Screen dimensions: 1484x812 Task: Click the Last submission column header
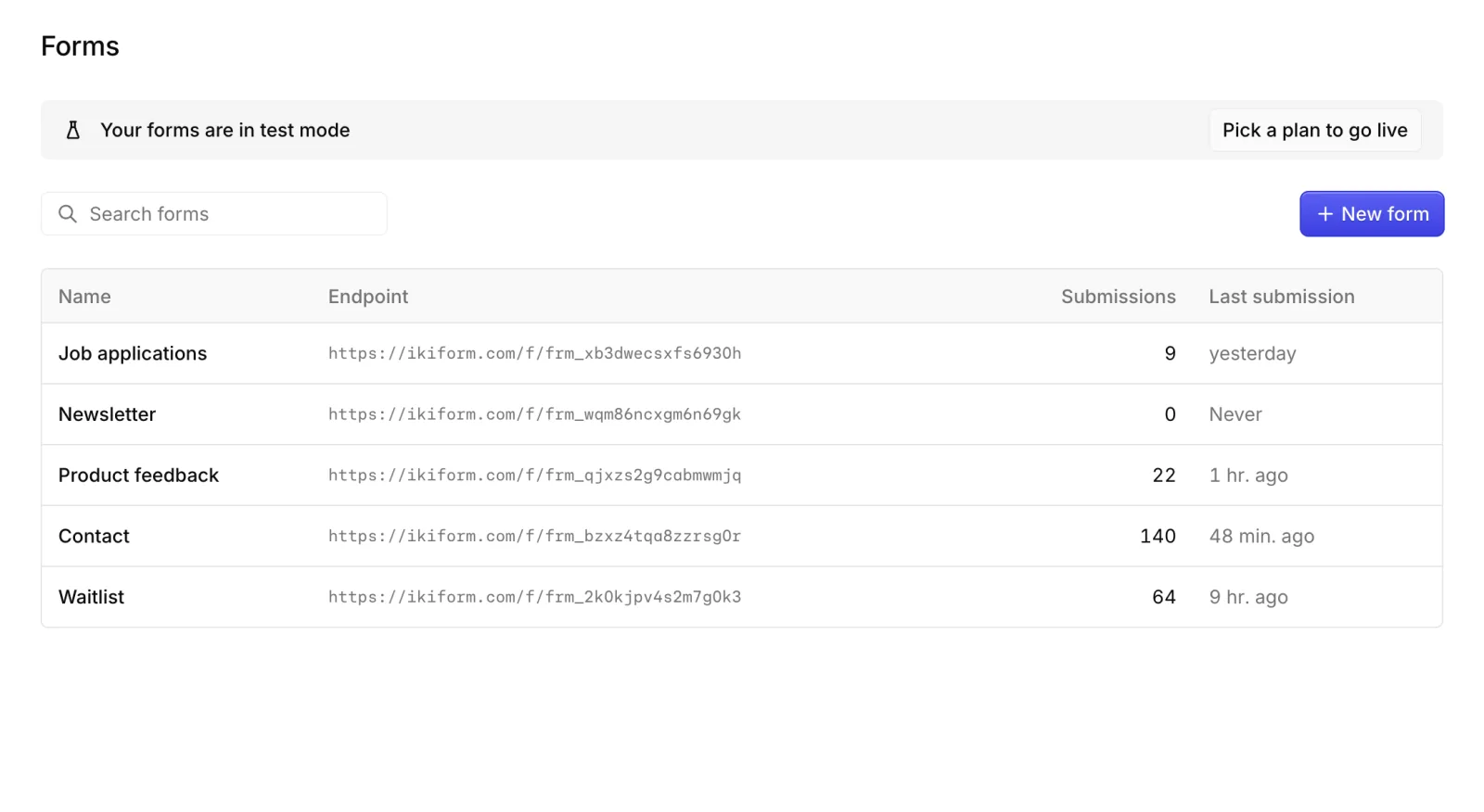tap(1282, 297)
